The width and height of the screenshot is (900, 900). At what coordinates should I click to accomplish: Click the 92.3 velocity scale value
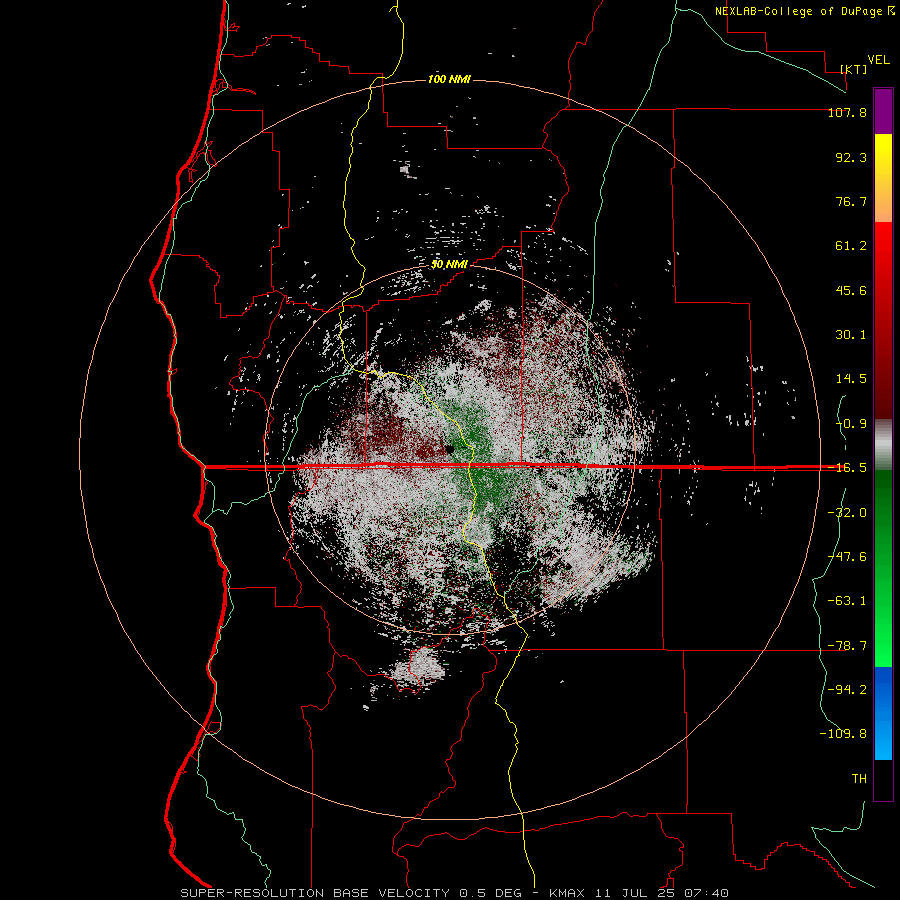[x=851, y=157]
